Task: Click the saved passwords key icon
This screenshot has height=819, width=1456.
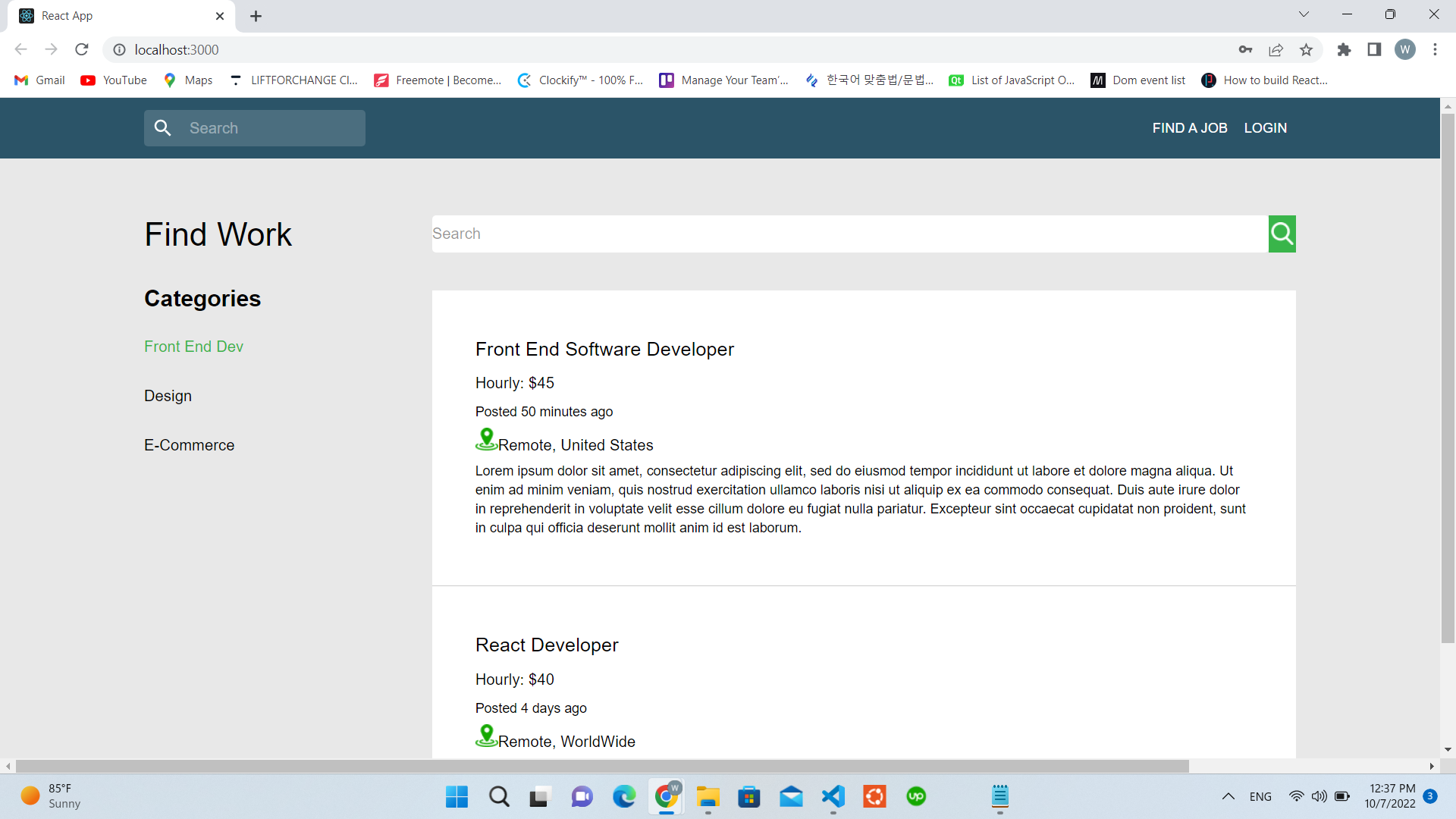Action: tap(1245, 49)
